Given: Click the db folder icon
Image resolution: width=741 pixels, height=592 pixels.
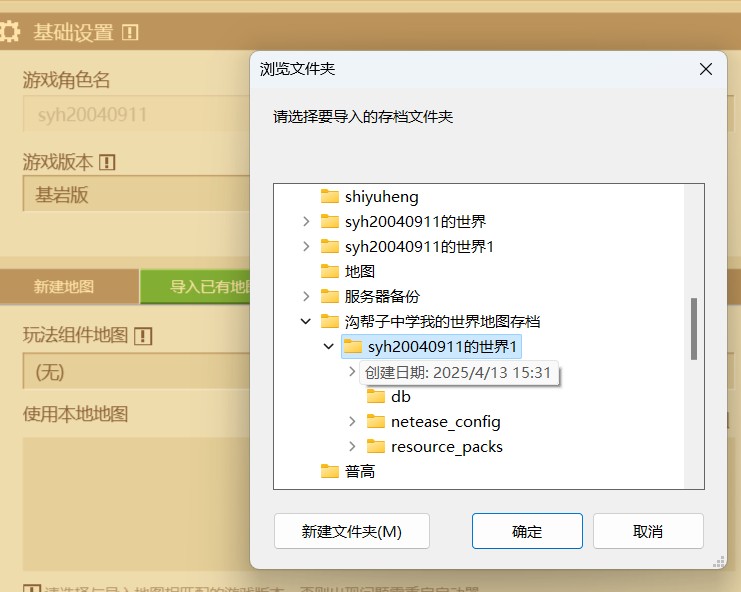Looking at the screenshot, I should pyautogui.click(x=376, y=396).
